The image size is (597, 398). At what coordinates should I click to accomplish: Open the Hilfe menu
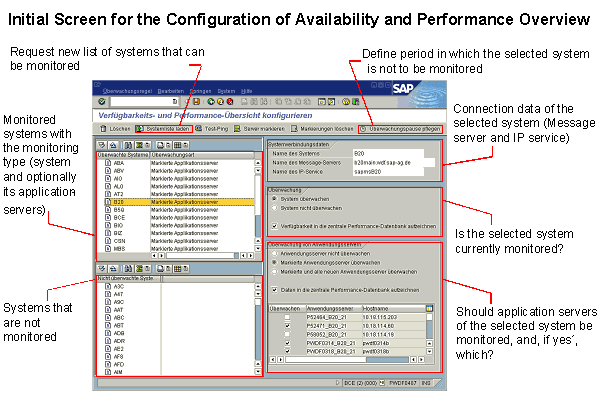pyautogui.click(x=246, y=91)
